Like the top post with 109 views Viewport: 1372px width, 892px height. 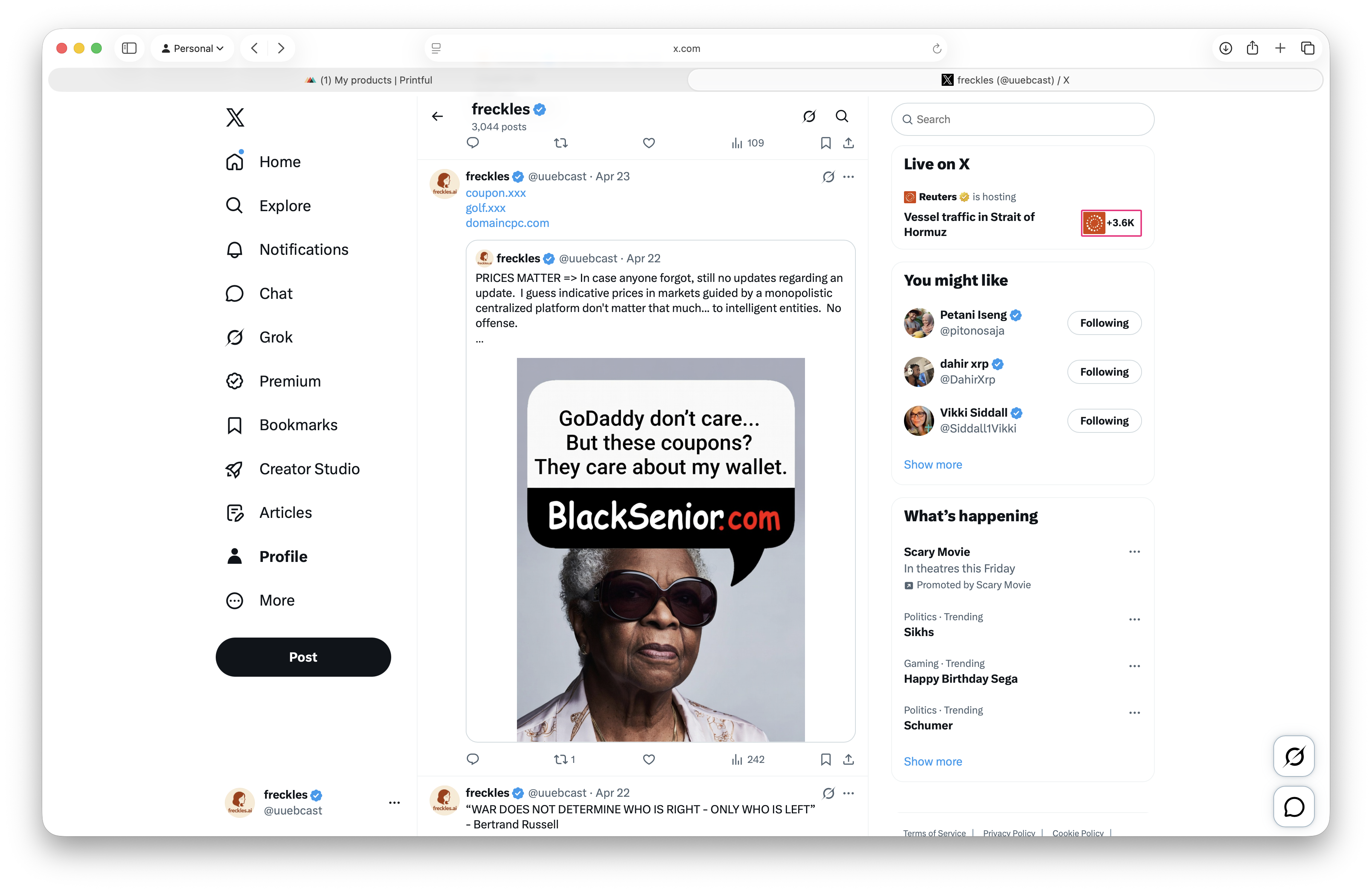(x=648, y=143)
